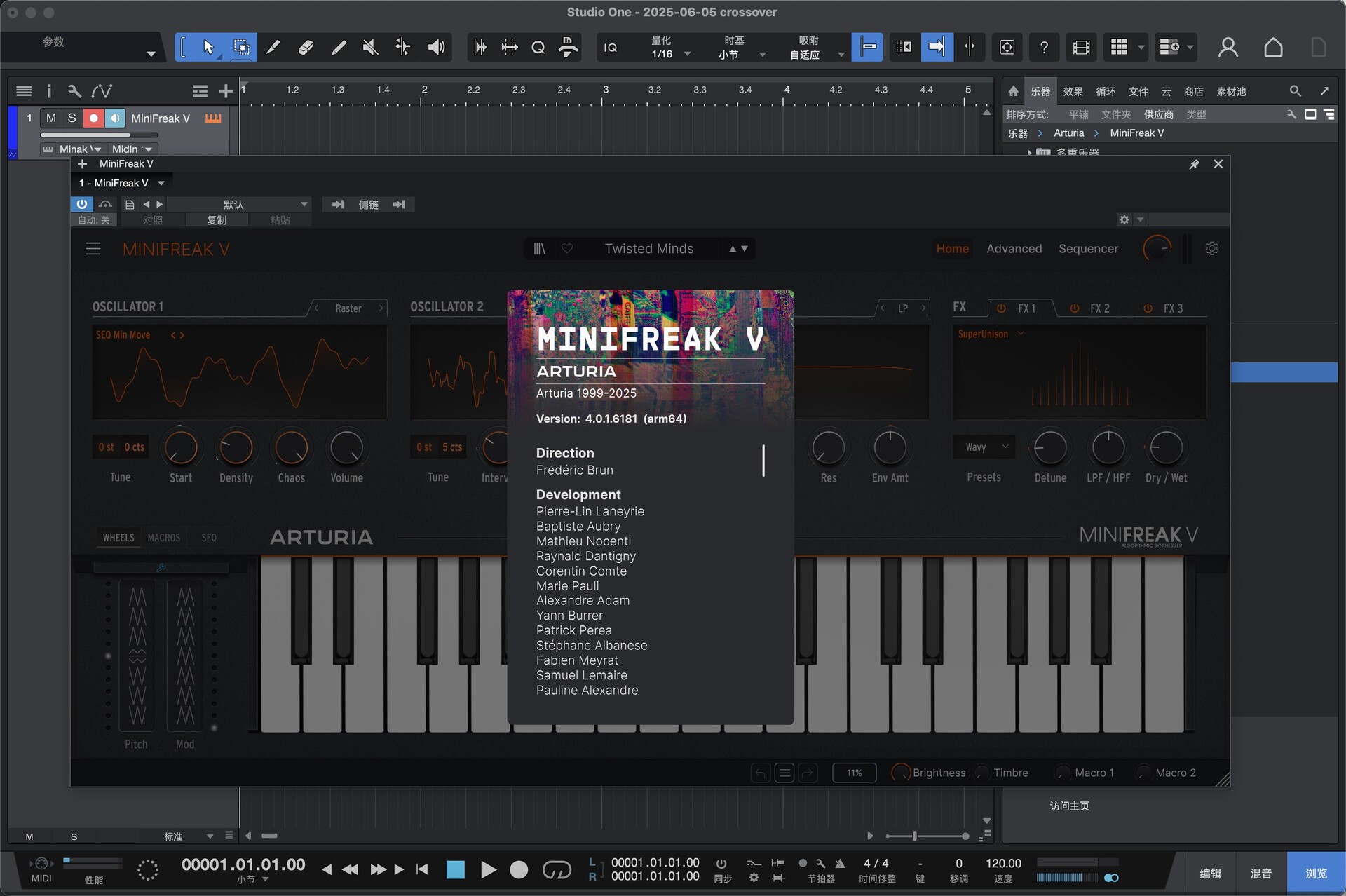The height and width of the screenshot is (896, 1346).
Task: Open the Effects browser tab
Action: pos(1073,92)
